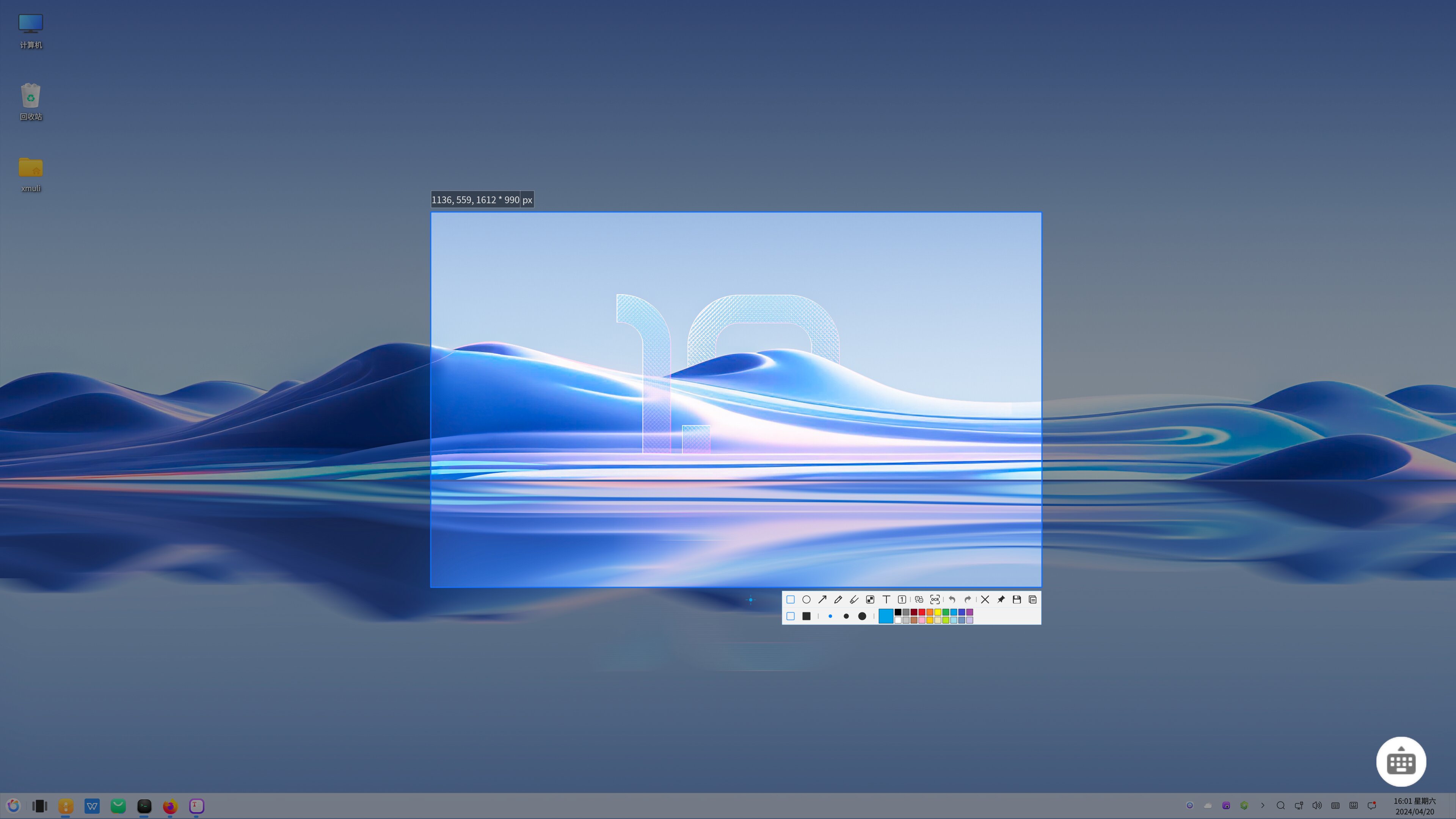Open the 回收站 recycle bin icon
The image size is (1456, 819).
30,102
